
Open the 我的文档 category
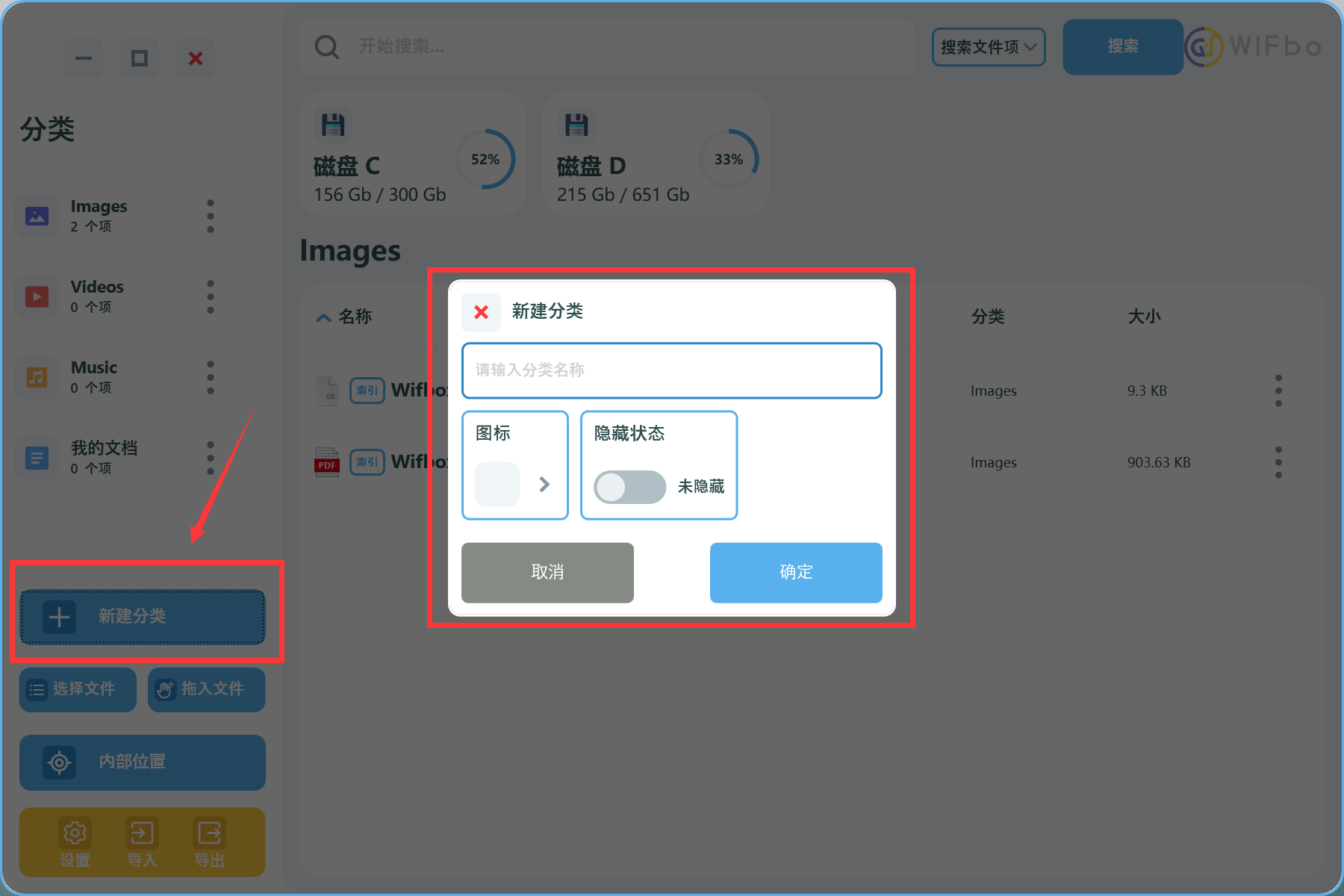104,456
